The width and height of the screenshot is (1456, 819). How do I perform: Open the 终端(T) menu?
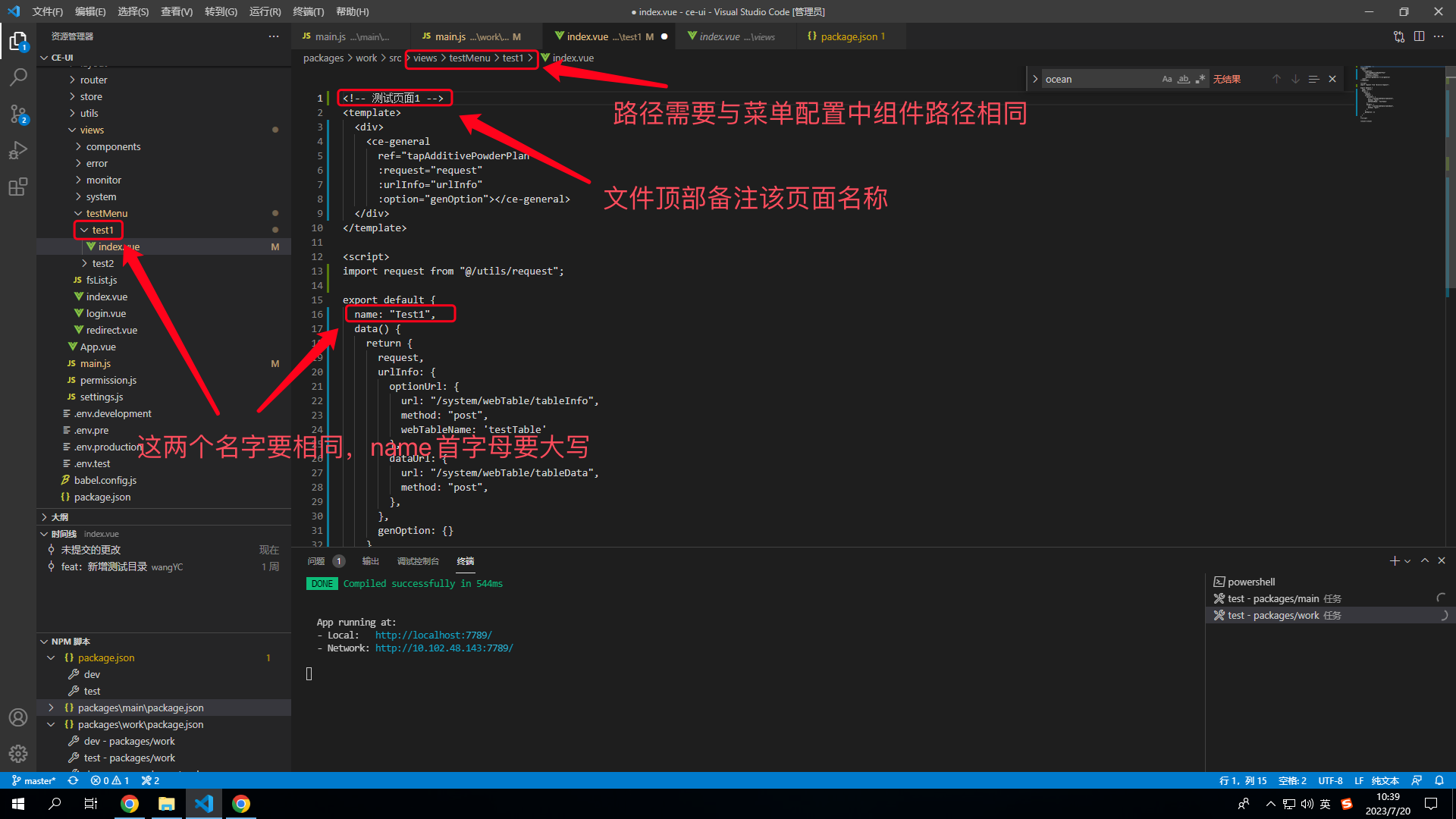308,11
